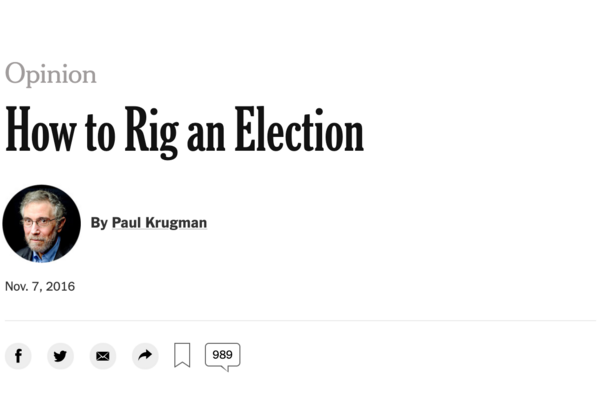Open Paul Krugman's author page link
This screenshot has height=400, width=600.
pyautogui.click(x=159, y=222)
